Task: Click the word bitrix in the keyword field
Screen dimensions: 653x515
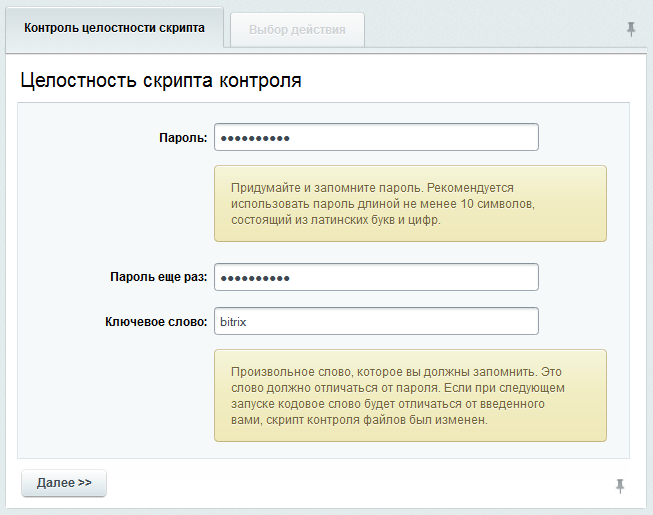Action: (x=233, y=322)
